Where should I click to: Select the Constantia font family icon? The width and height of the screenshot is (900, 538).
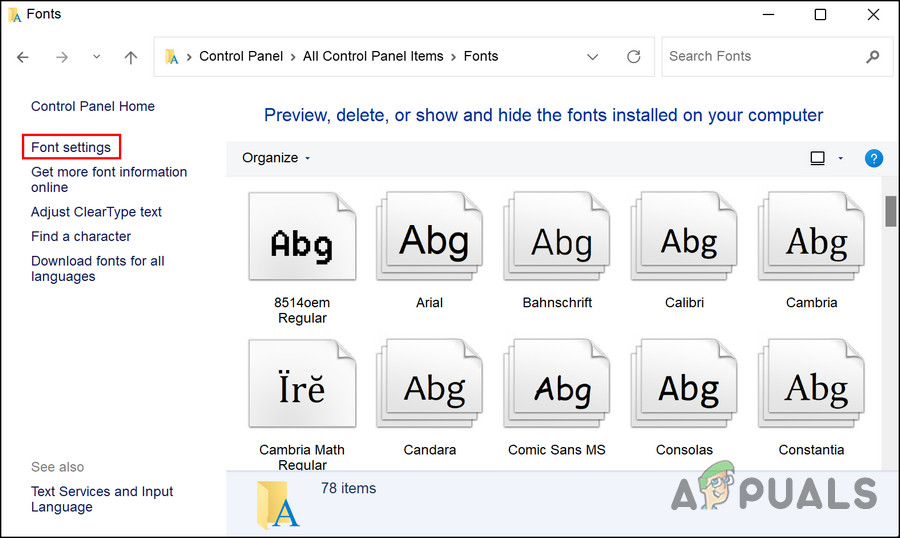pos(812,384)
